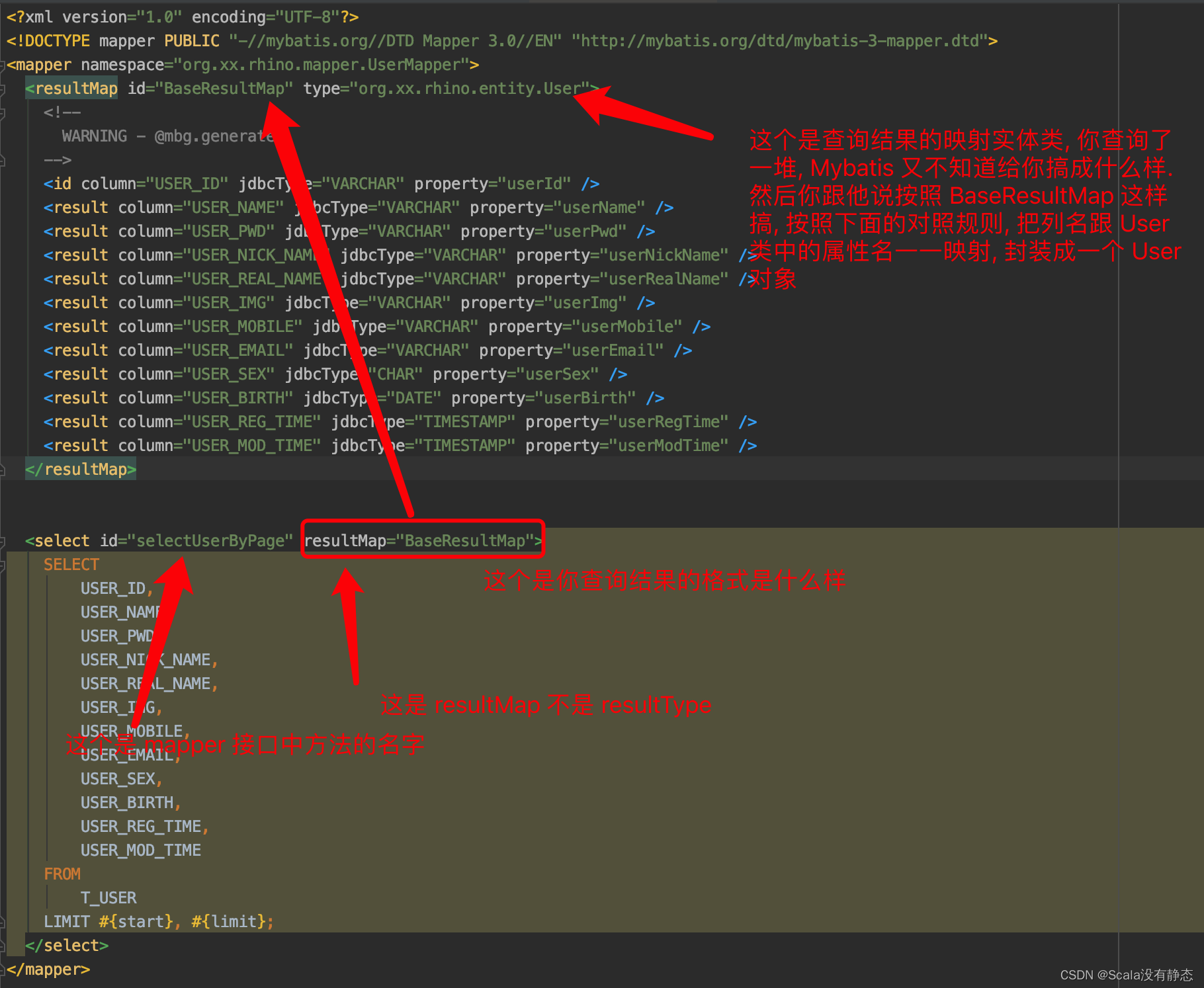Click USER_NICK_NAME in the select column list
Image resolution: width=1204 pixels, height=988 pixels.
[x=146, y=660]
